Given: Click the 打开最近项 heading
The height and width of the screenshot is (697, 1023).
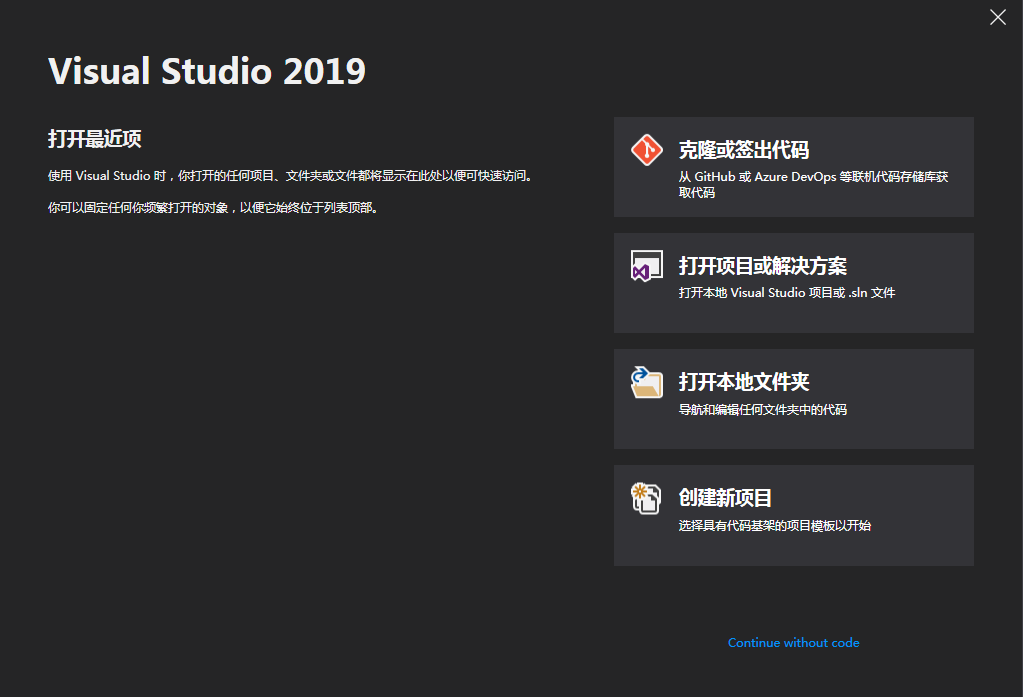Looking at the screenshot, I should (95, 139).
